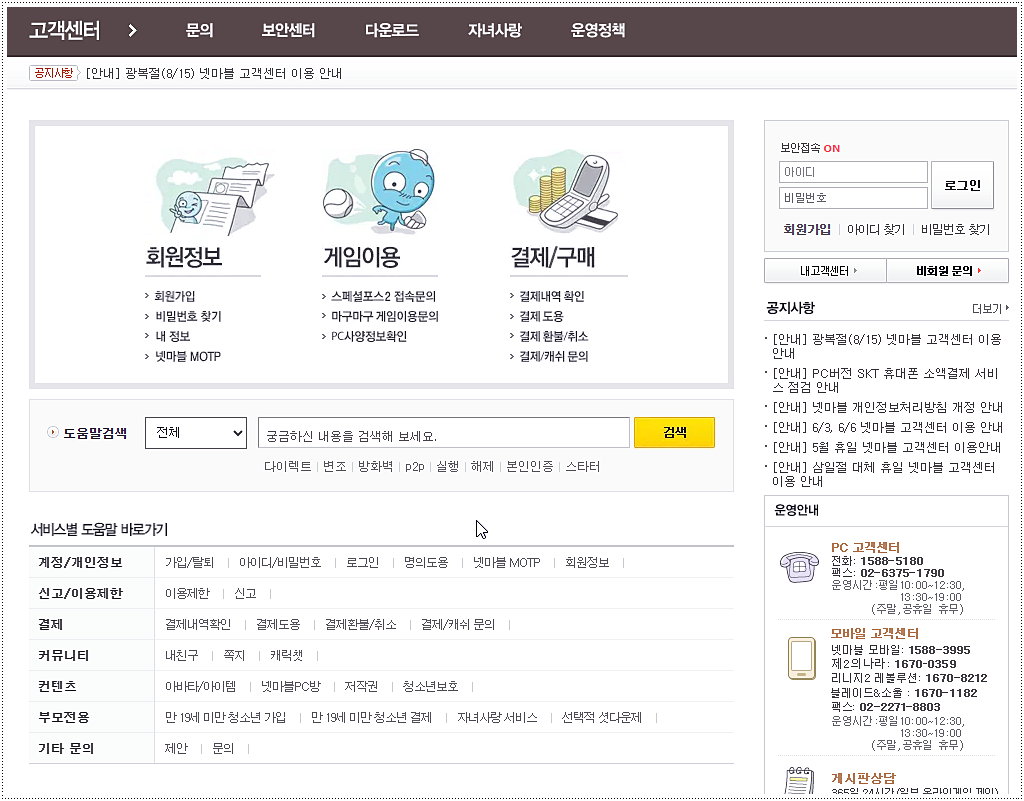Image resolution: width=1024 pixels, height=801 pixels.
Task: Open the 전체 category dropdown
Action: (196, 433)
